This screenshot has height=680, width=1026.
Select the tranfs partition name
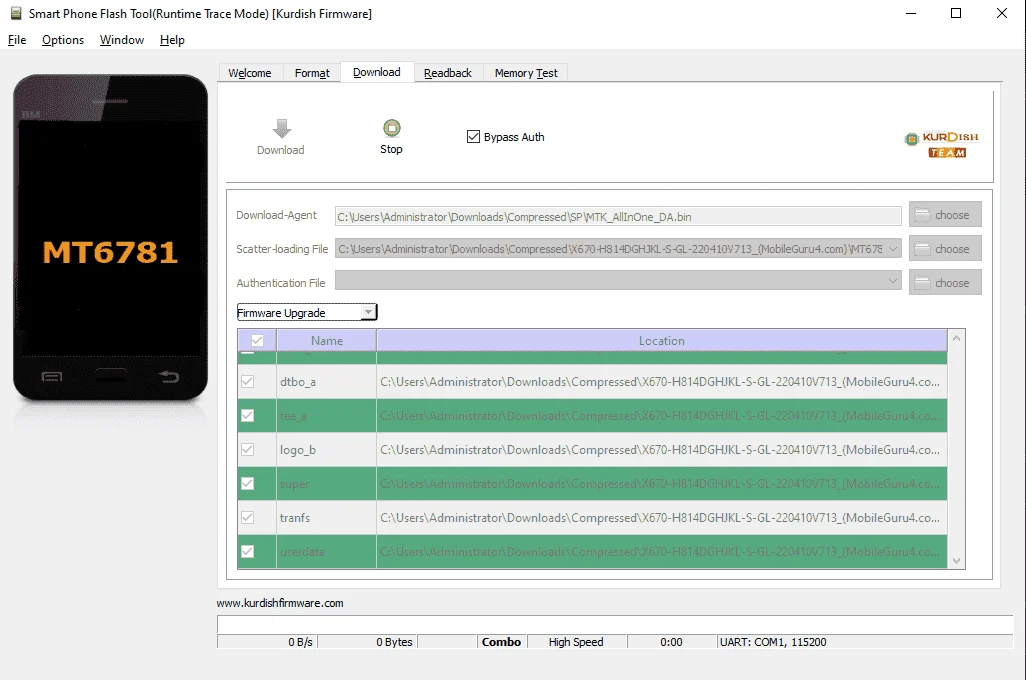[295, 518]
